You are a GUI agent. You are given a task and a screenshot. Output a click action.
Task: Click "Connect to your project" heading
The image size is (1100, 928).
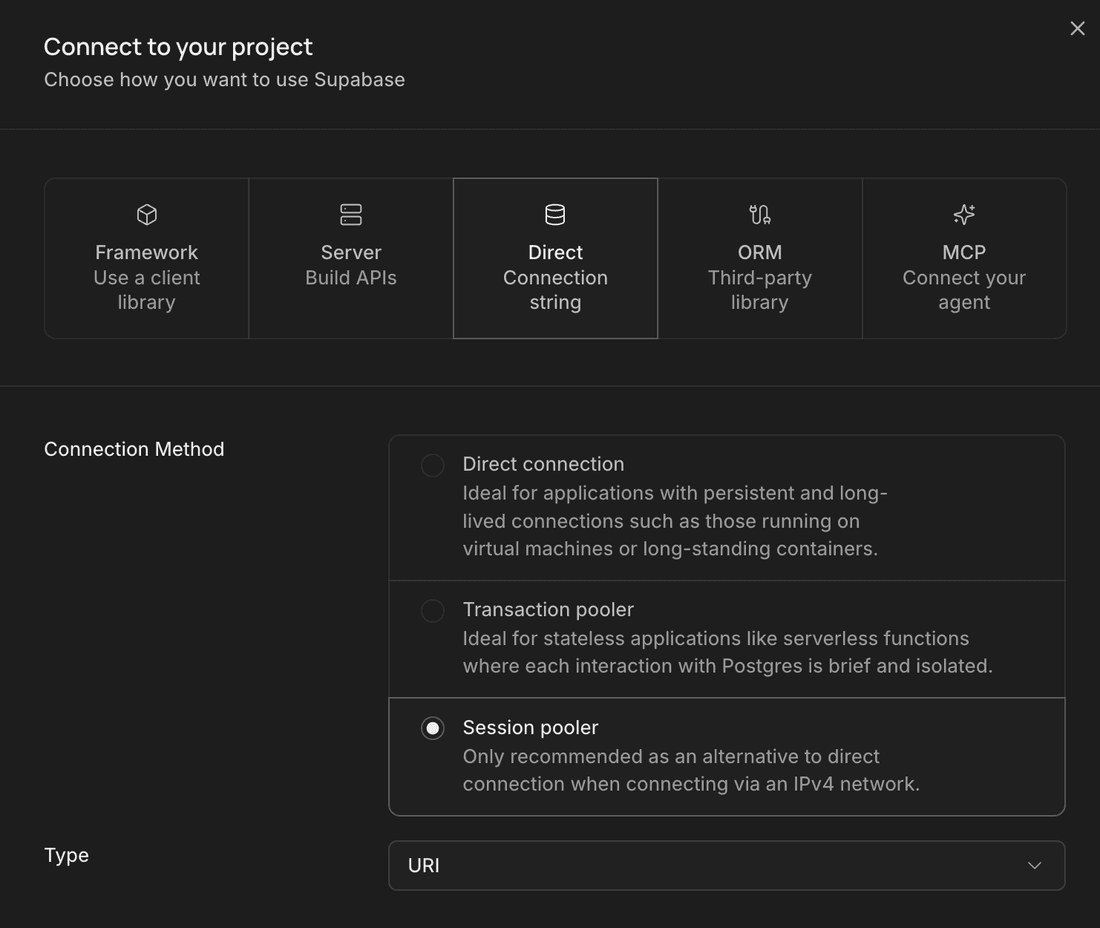point(178,47)
